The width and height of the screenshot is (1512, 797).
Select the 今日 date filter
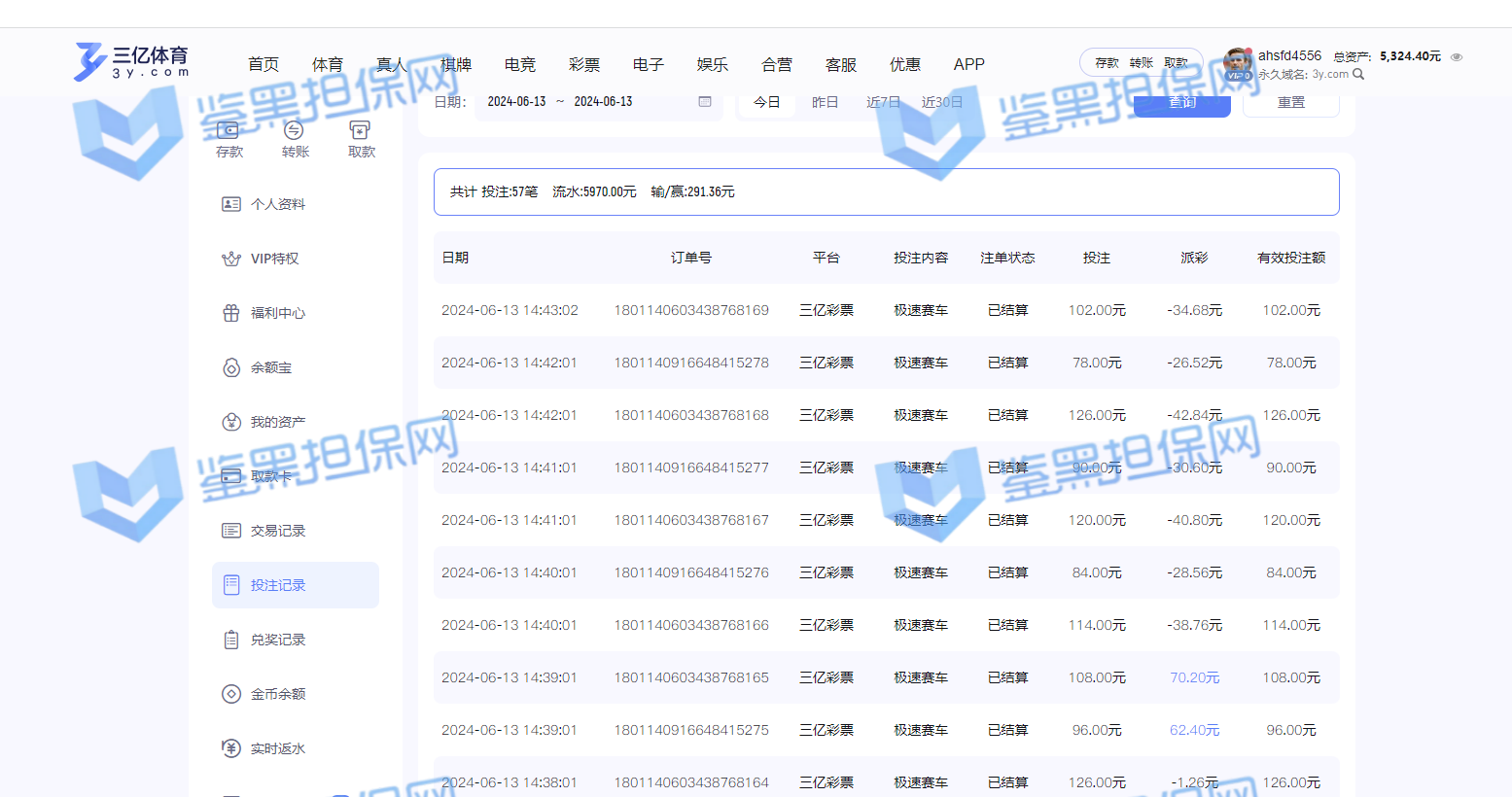(767, 102)
